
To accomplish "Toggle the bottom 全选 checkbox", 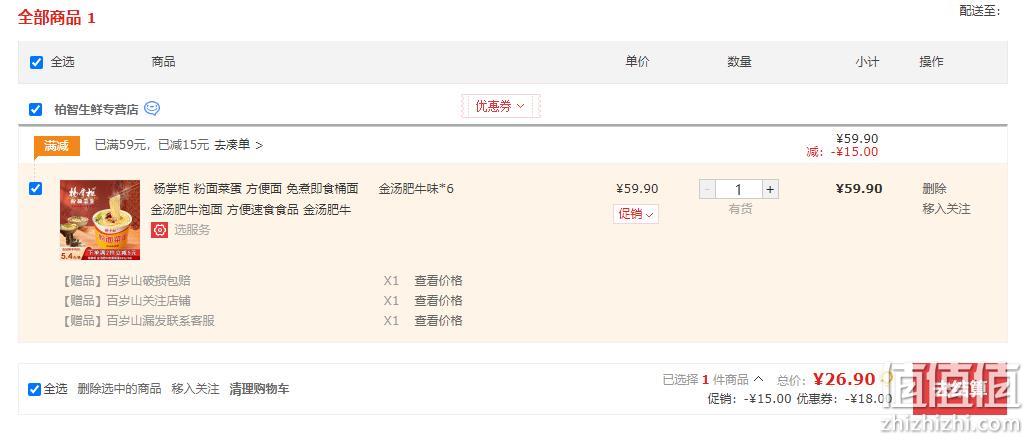I will (x=34, y=389).
